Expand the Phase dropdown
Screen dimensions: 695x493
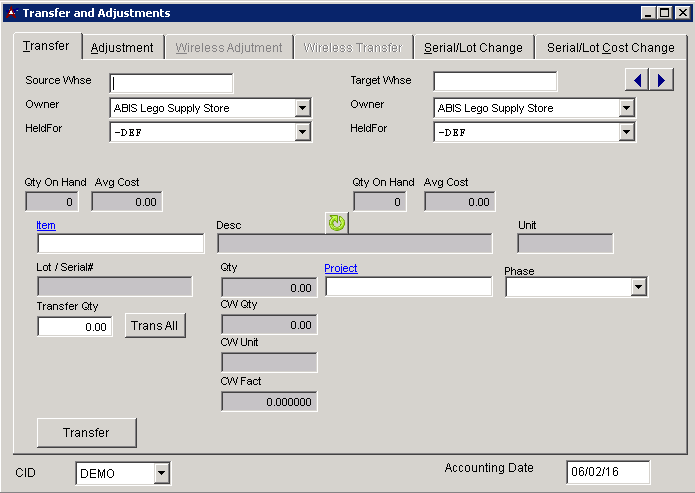[x=639, y=288]
